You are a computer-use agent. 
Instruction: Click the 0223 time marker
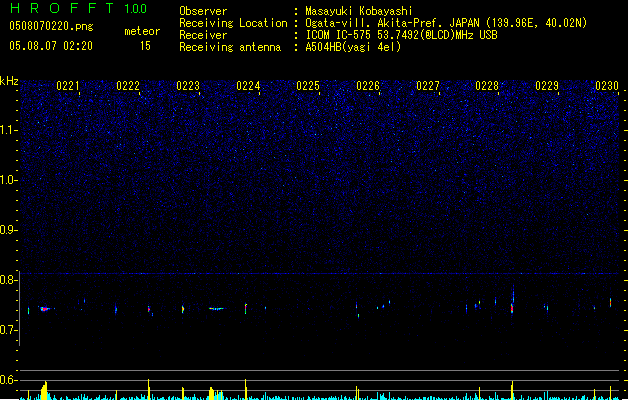[x=188, y=86]
